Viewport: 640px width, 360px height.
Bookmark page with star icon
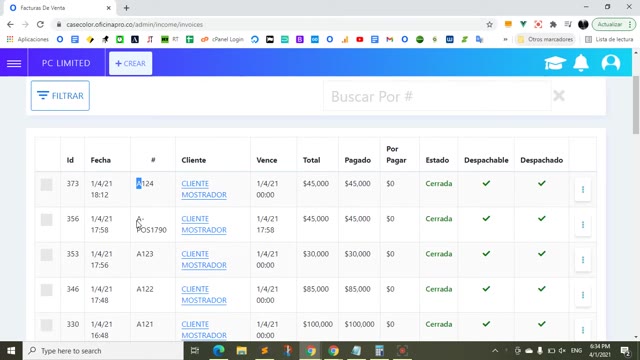(x=489, y=24)
